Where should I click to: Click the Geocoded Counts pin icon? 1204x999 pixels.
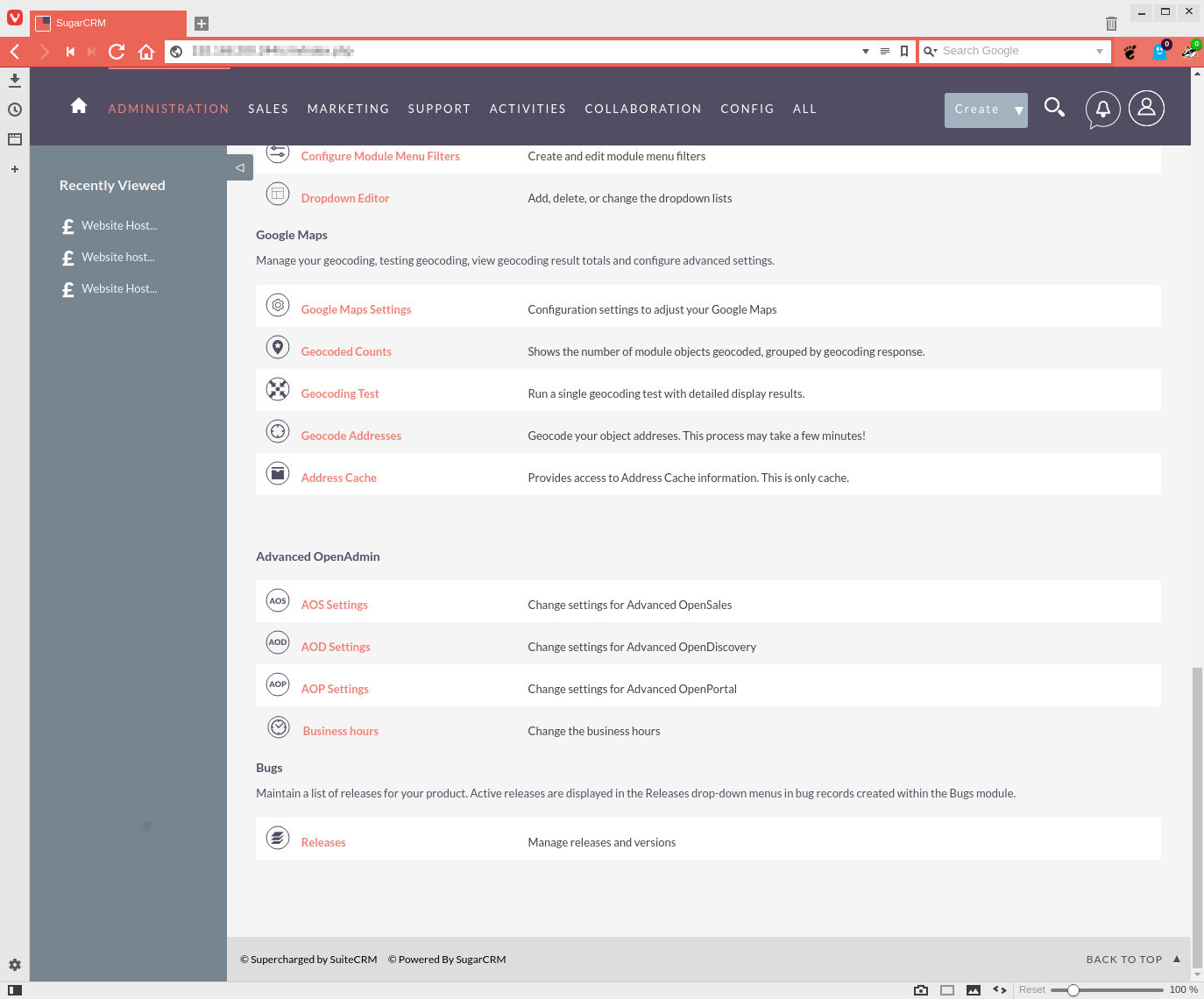tap(278, 347)
